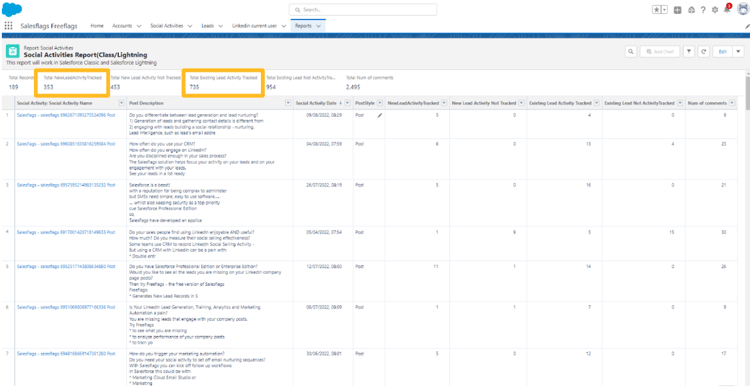
Task: Open PostStyle column menu arrow
Action: coord(380,103)
